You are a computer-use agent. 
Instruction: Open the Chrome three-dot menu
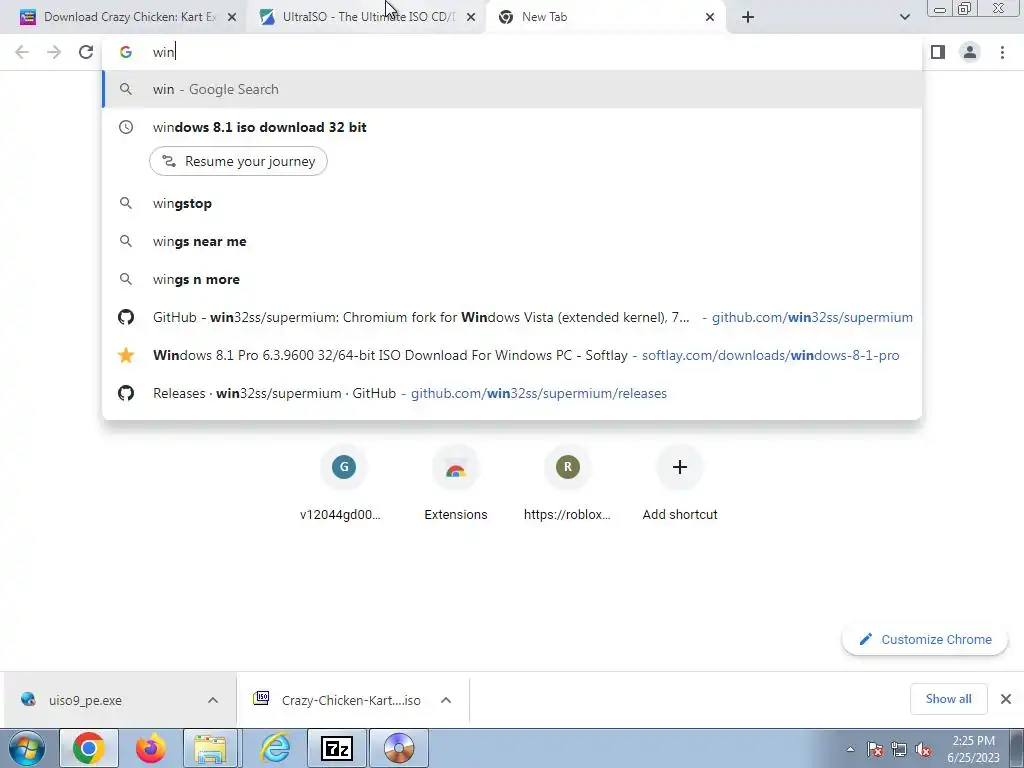point(1002,52)
